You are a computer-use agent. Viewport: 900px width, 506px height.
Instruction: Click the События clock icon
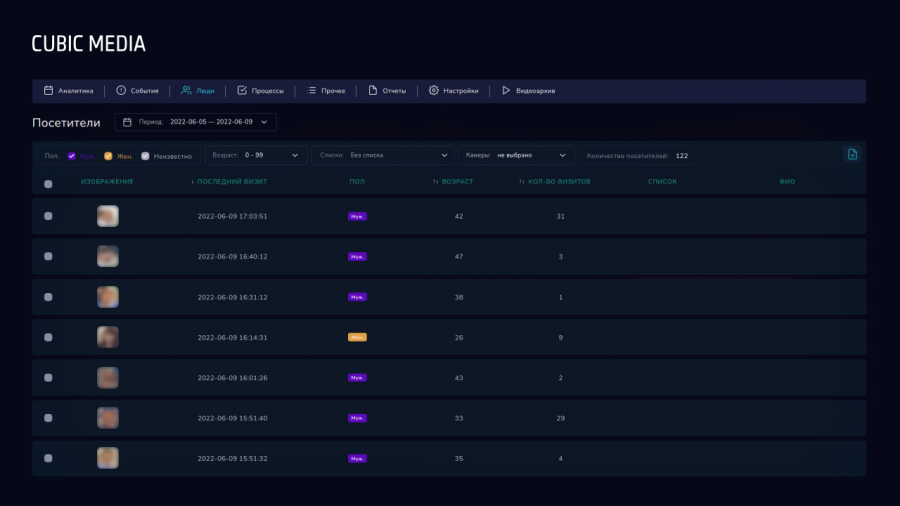121,91
